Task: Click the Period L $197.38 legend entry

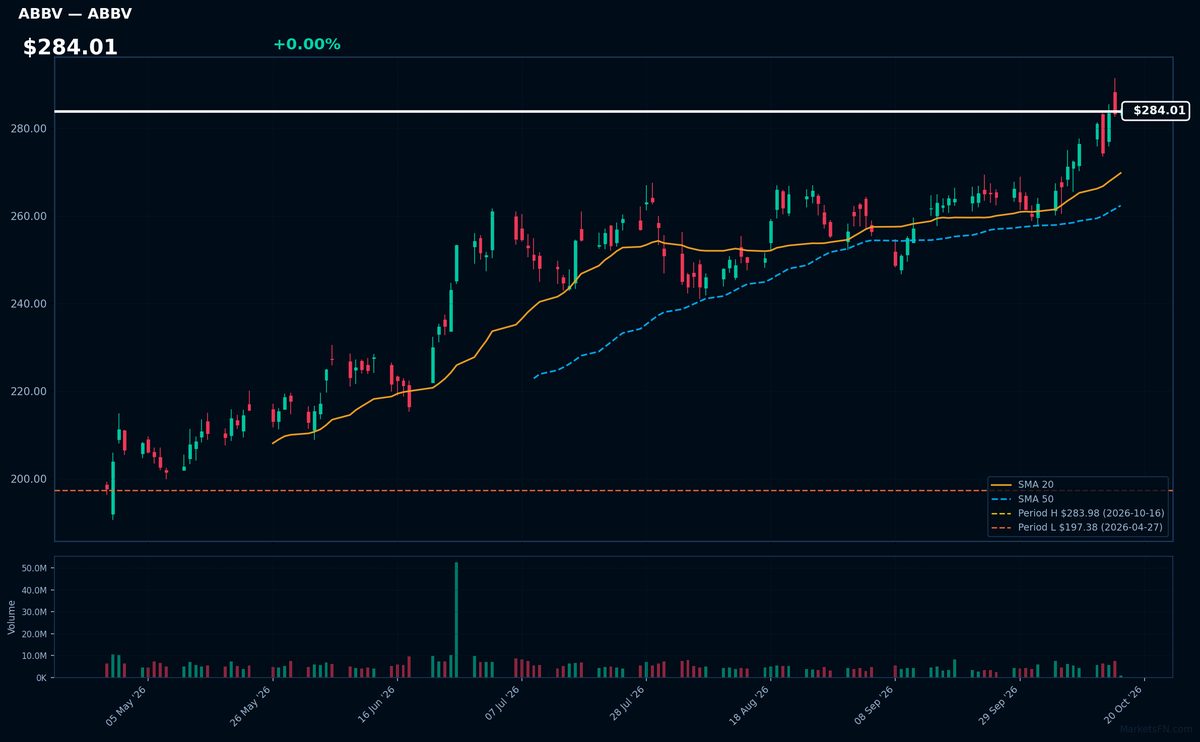Action: pos(1076,527)
